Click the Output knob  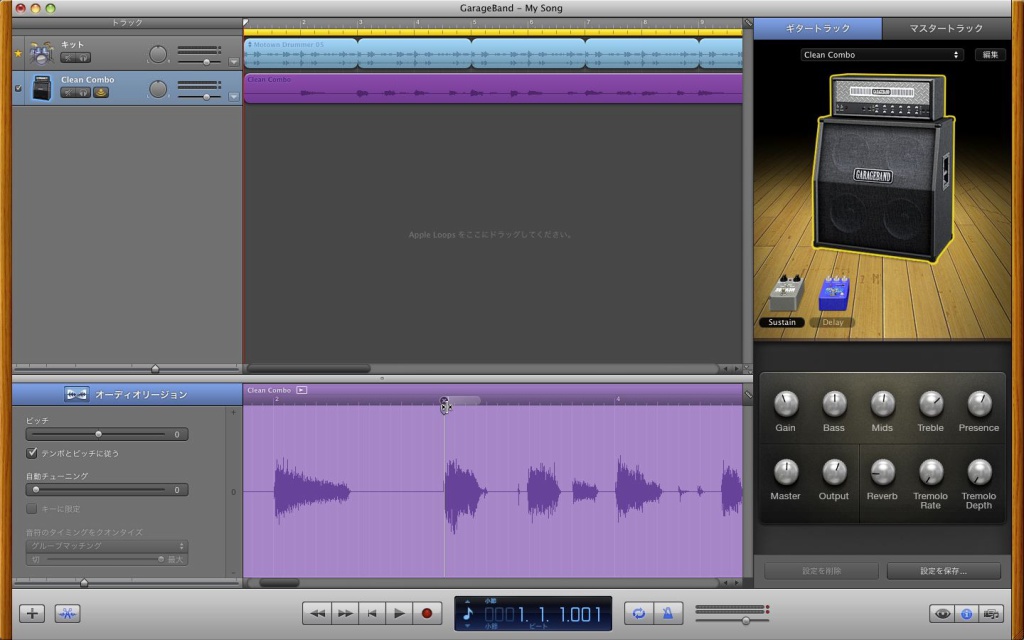coord(834,472)
